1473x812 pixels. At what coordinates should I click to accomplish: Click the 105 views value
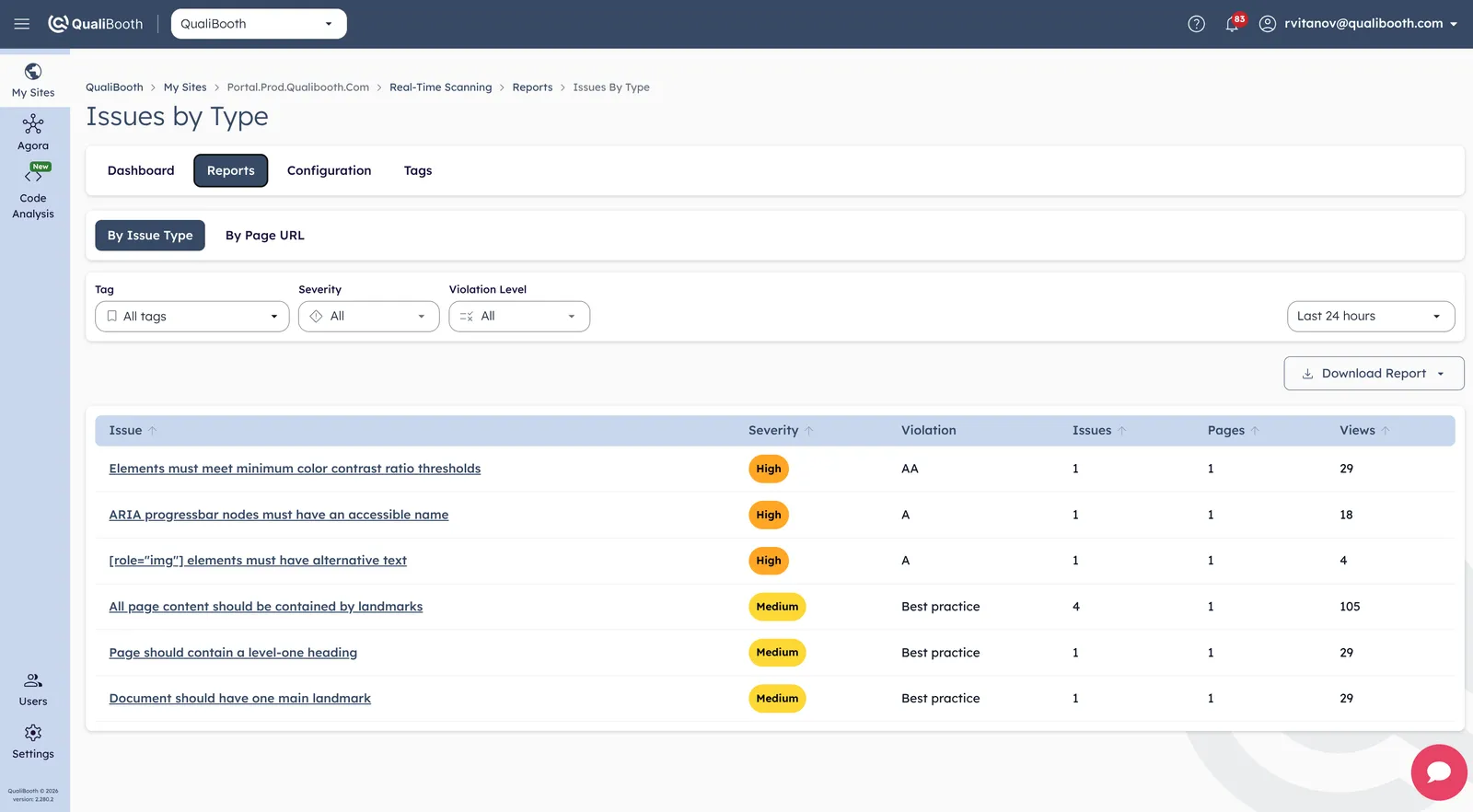point(1350,607)
